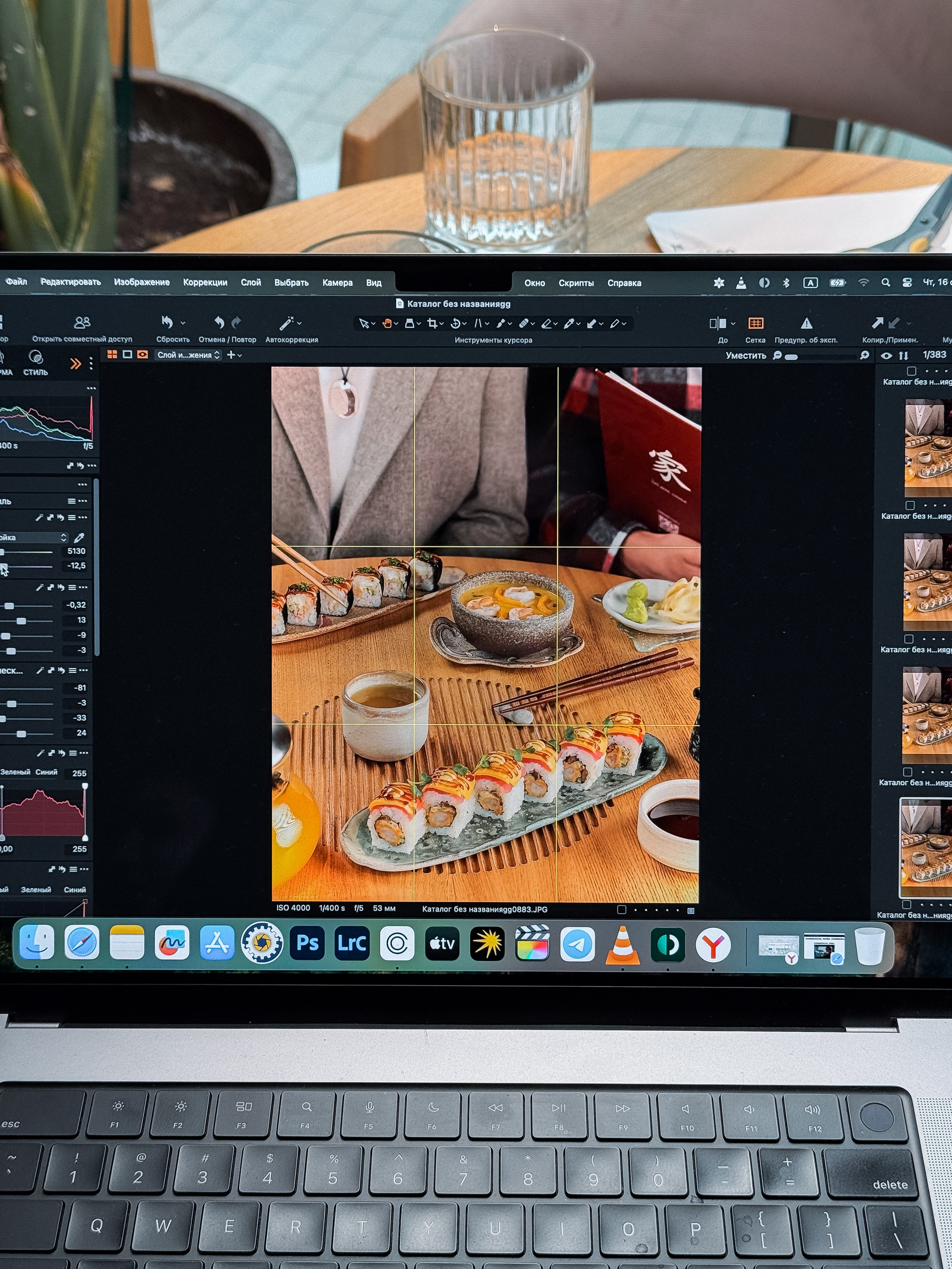952x1269 pixels.
Task: Tick checkbox above the first browser thumbnail
Action: [x=911, y=371]
